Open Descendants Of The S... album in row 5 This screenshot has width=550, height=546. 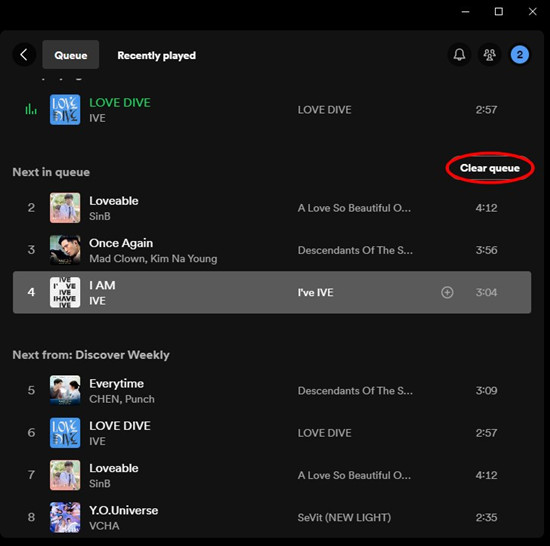(x=355, y=391)
